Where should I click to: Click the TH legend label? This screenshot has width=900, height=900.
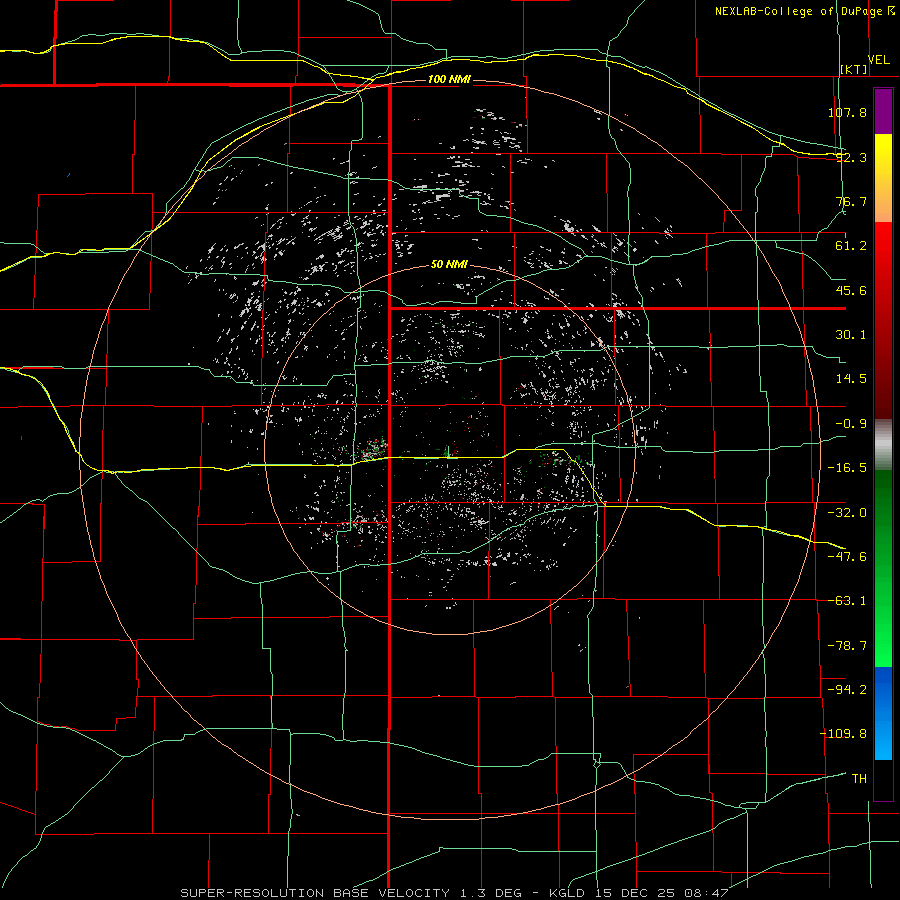click(859, 779)
